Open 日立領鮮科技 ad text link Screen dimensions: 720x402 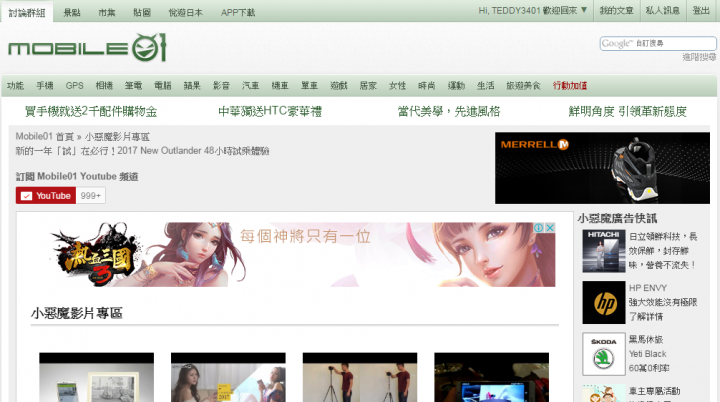click(x=663, y=251)
